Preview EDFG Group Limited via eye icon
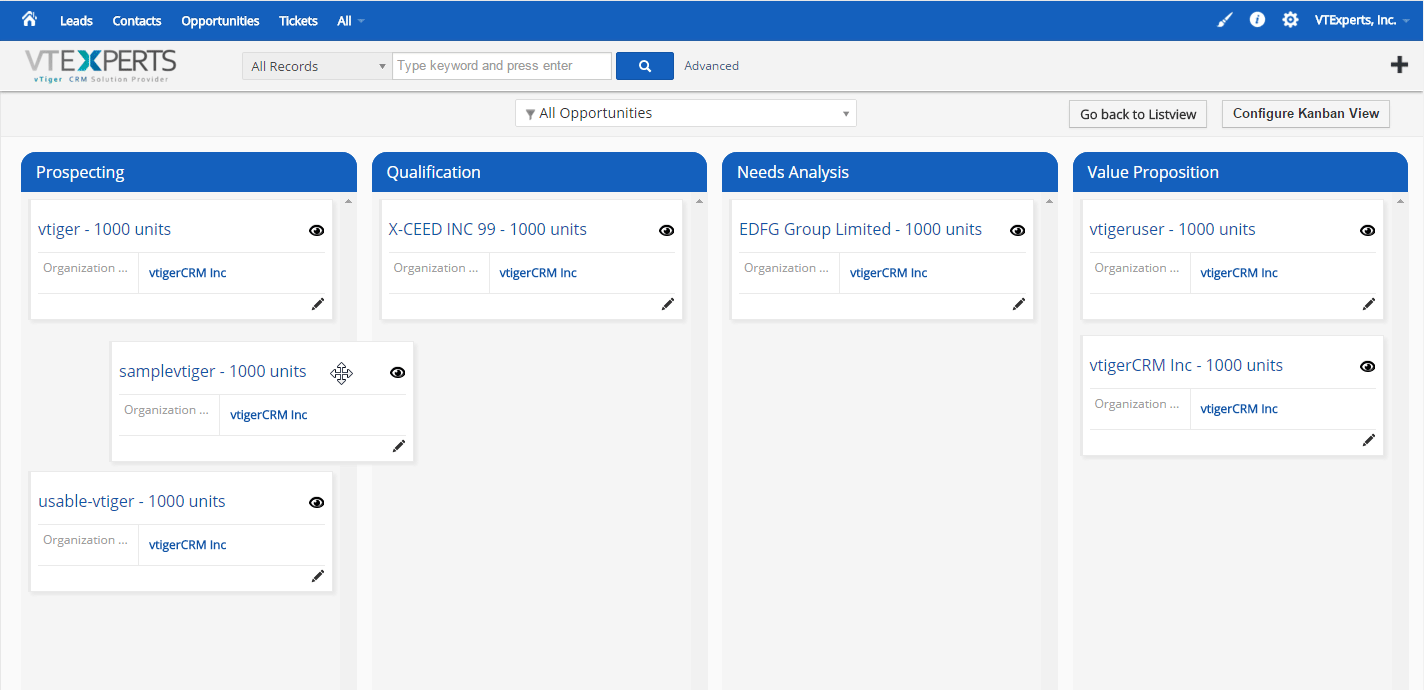The width and height of the screenshot is (1424, 690). [x=1018, y=230]
